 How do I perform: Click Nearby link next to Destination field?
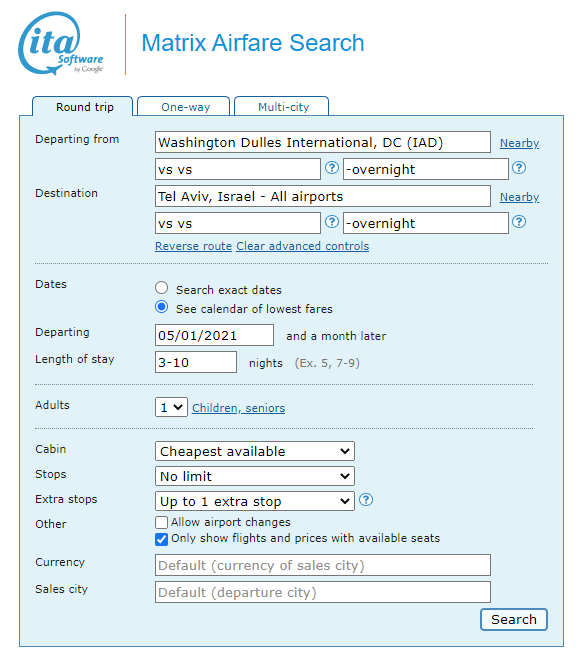point(519,197)
